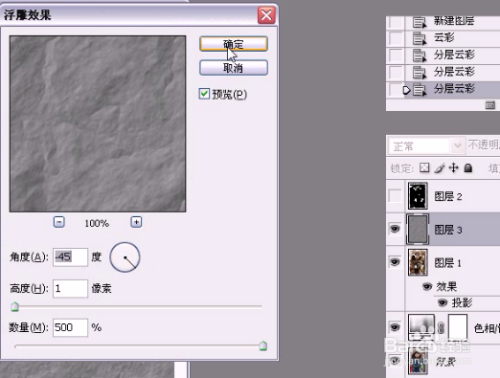Toggle the 预览(P) preview checkbox
The image size is (500, 378).
[204, 94]
